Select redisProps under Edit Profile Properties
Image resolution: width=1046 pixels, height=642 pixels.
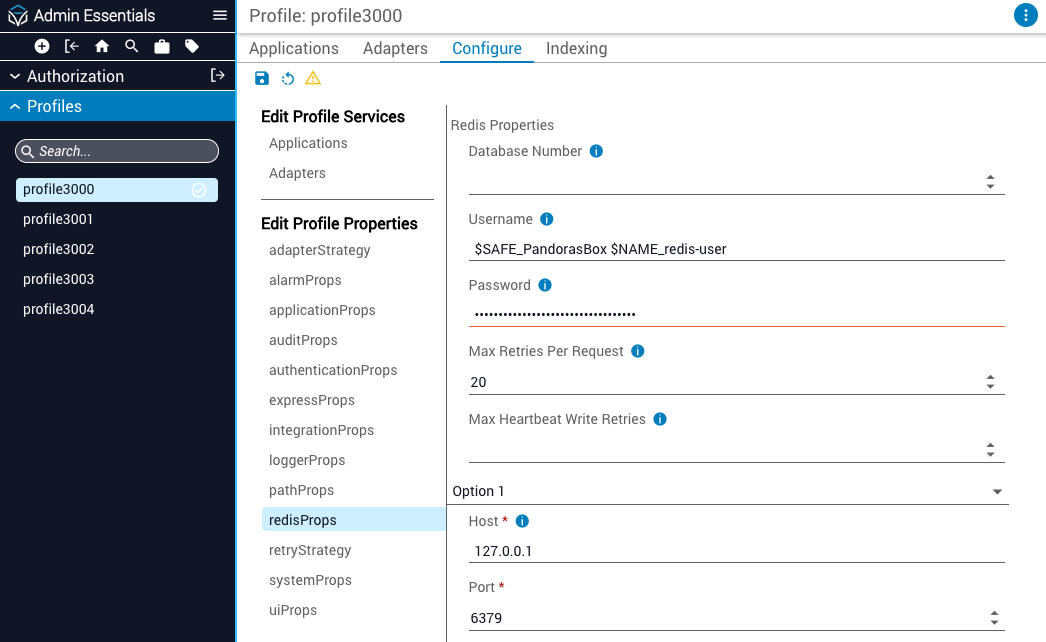coord(302,519)
